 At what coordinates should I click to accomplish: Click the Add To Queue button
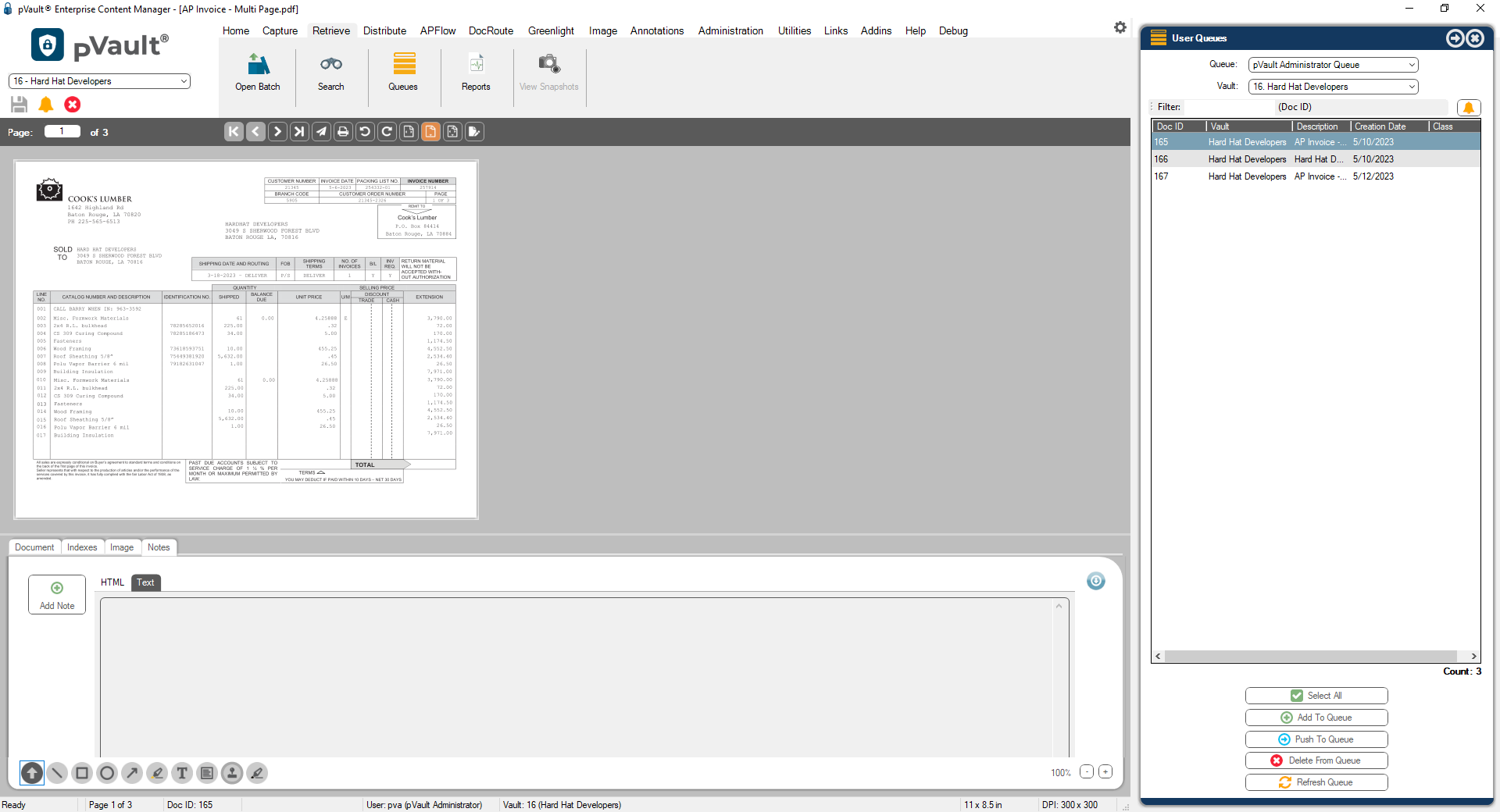1316,718
